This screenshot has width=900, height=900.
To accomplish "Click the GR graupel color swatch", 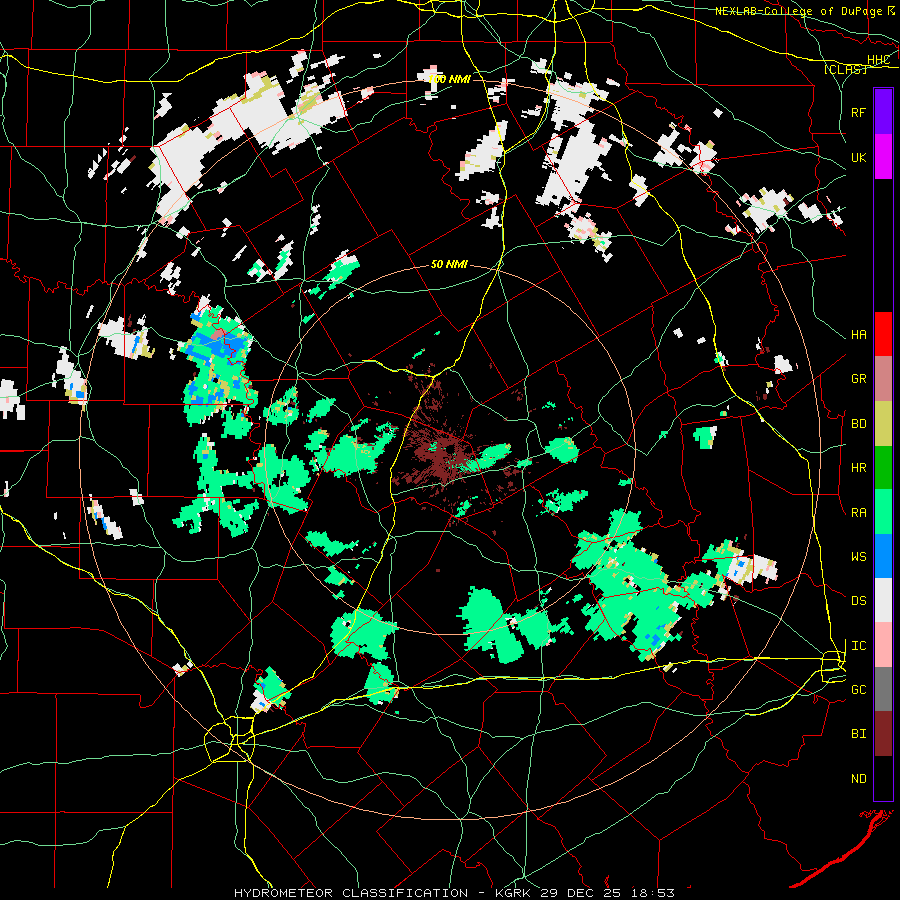I will [x=883, y=378].
